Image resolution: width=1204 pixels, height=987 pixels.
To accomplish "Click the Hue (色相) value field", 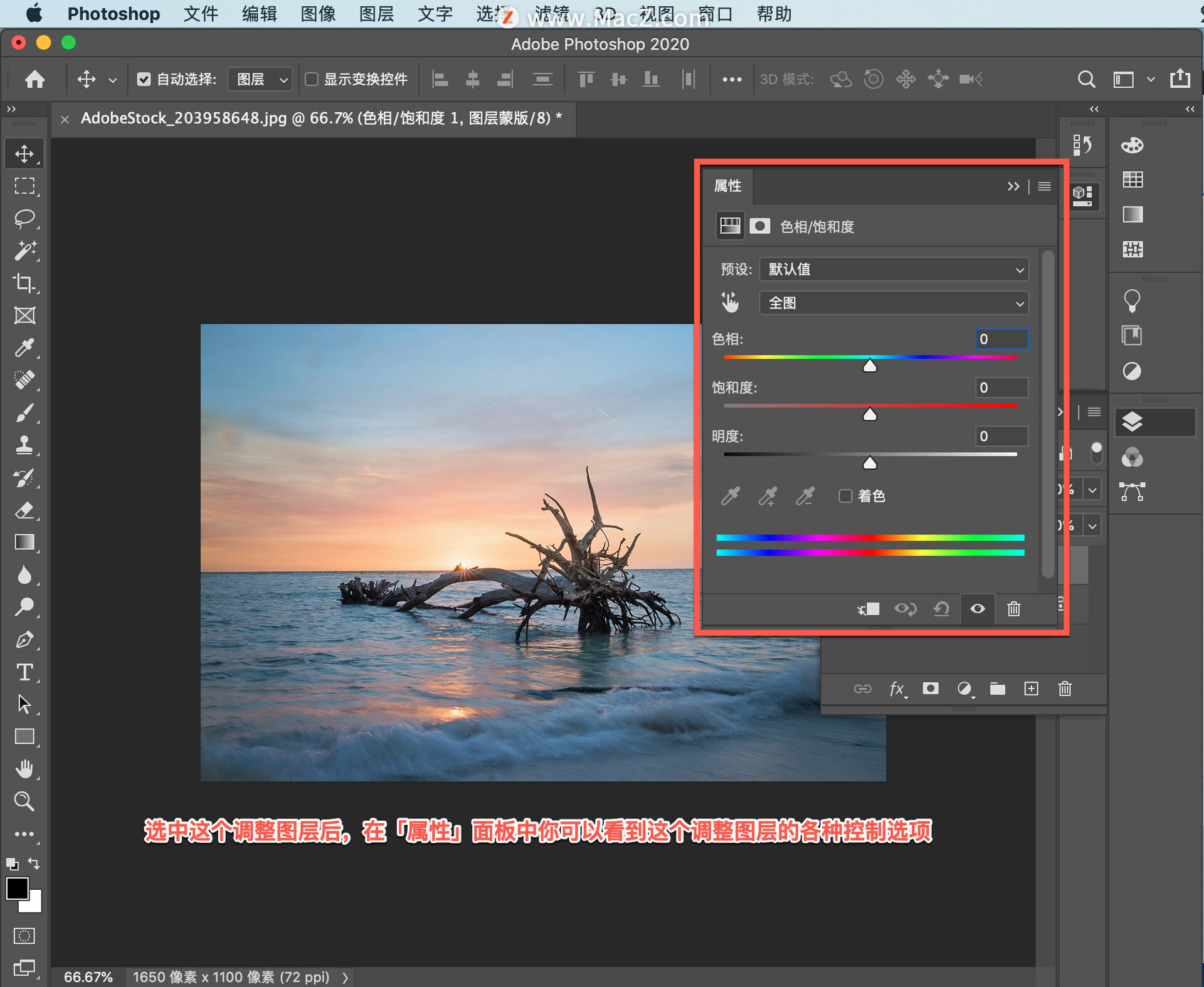I will (x=1001, y=339).
